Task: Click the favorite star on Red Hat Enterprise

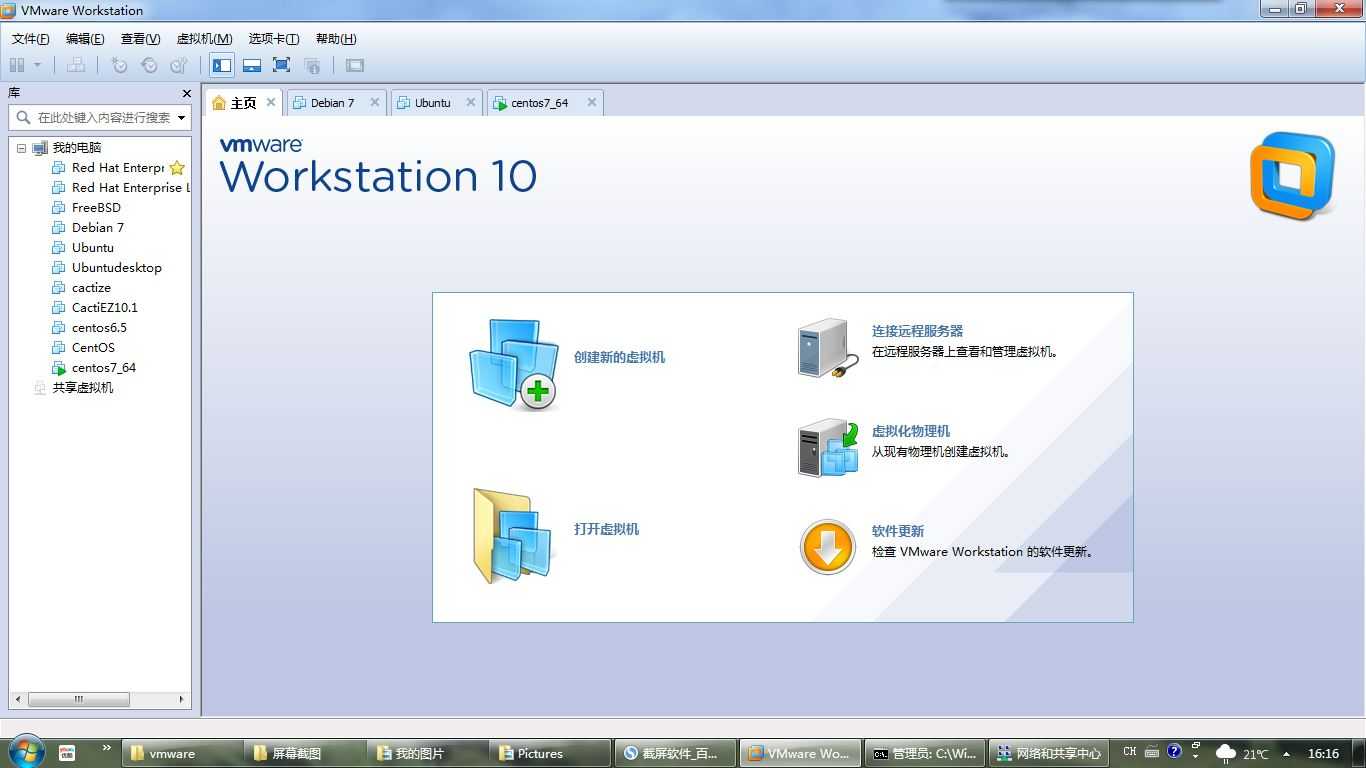Action: (177, 168)
